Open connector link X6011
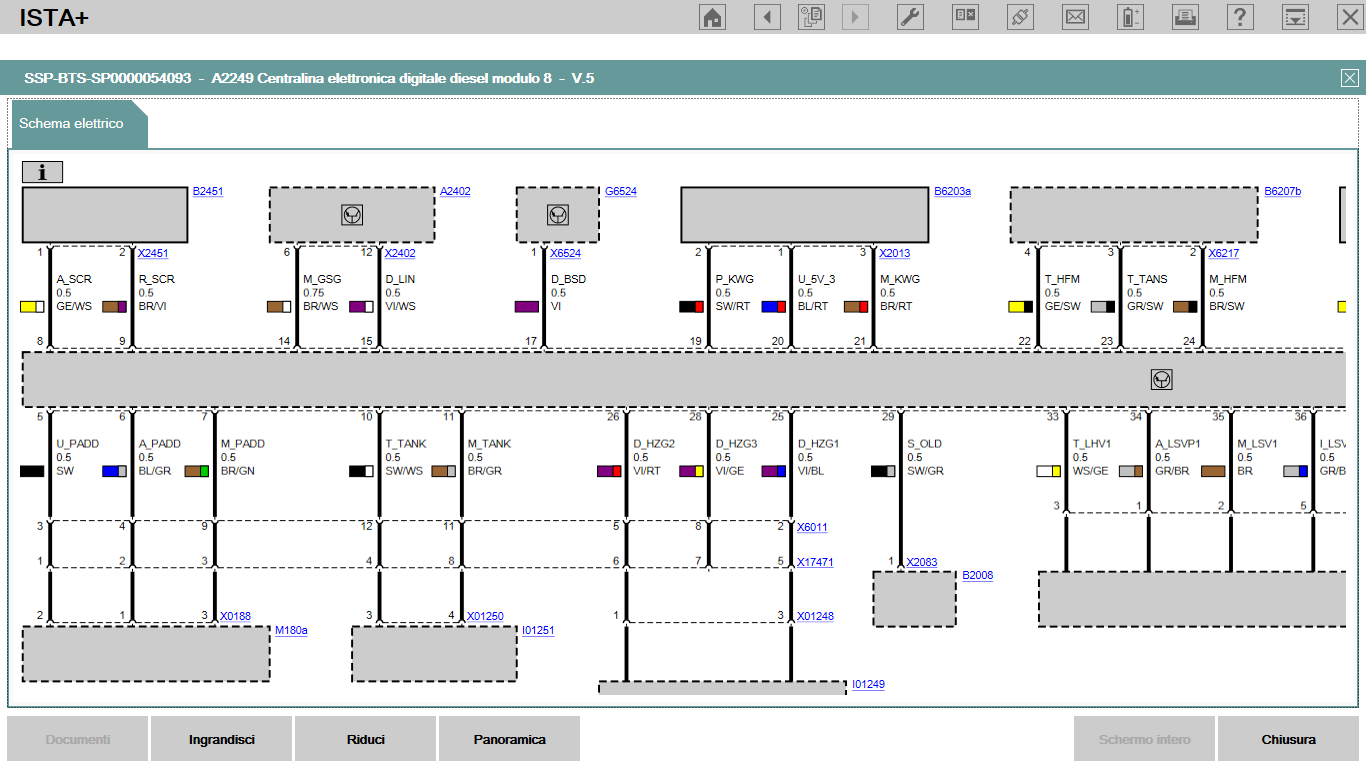Screen dimensions: 1366x768 [812, 527]
